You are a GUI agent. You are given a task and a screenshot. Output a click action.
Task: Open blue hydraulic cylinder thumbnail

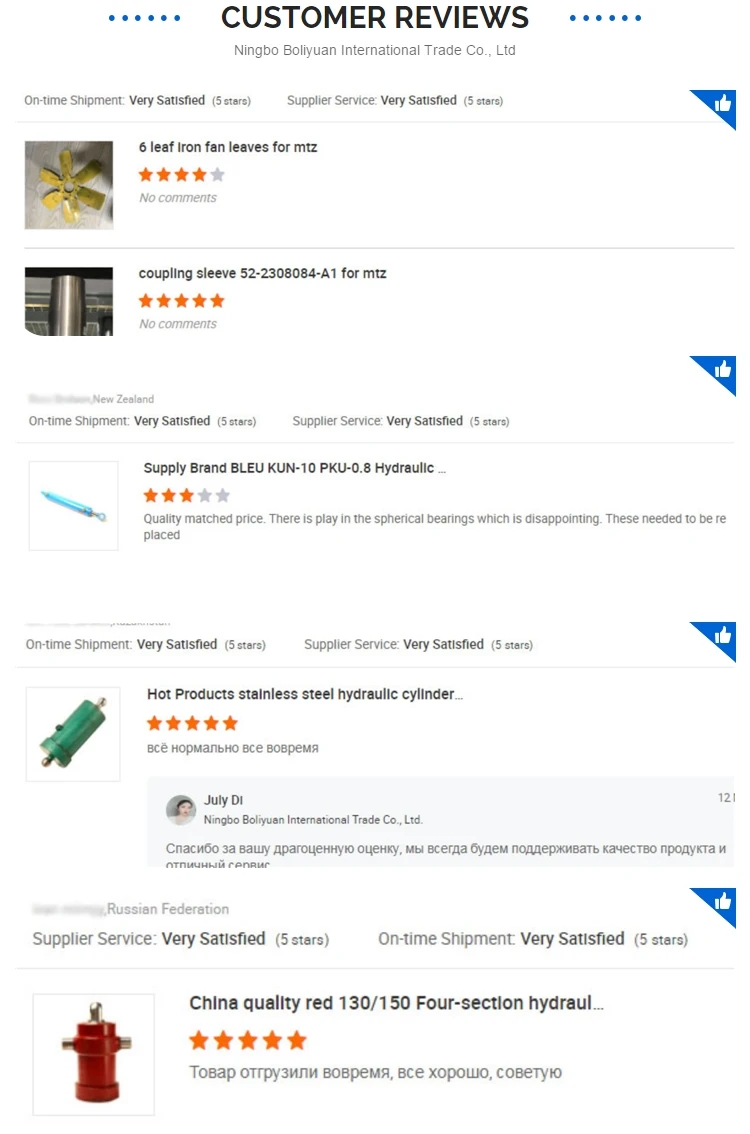73,506
